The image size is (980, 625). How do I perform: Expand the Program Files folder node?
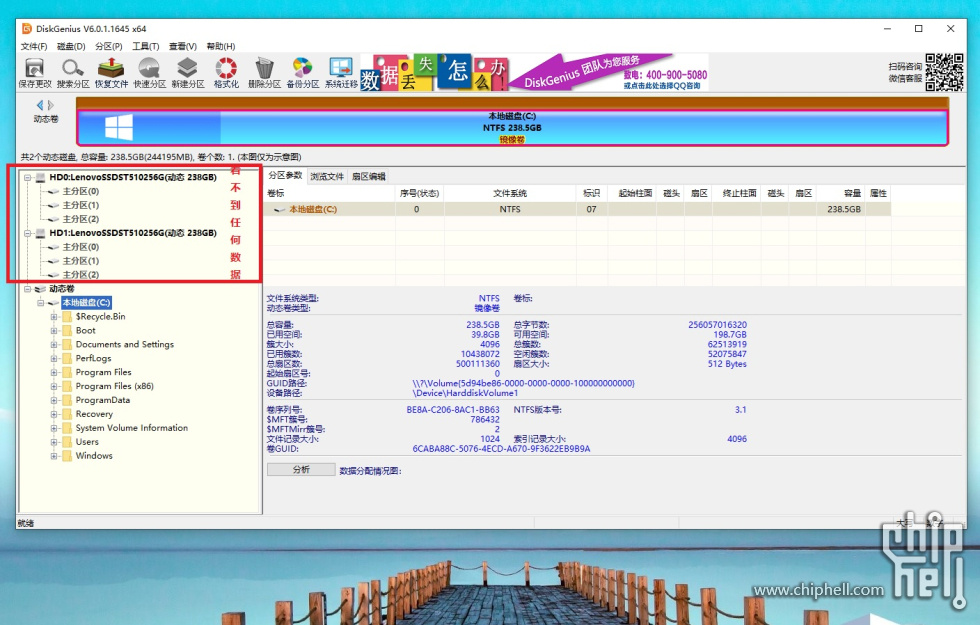(x=54, y=372)
